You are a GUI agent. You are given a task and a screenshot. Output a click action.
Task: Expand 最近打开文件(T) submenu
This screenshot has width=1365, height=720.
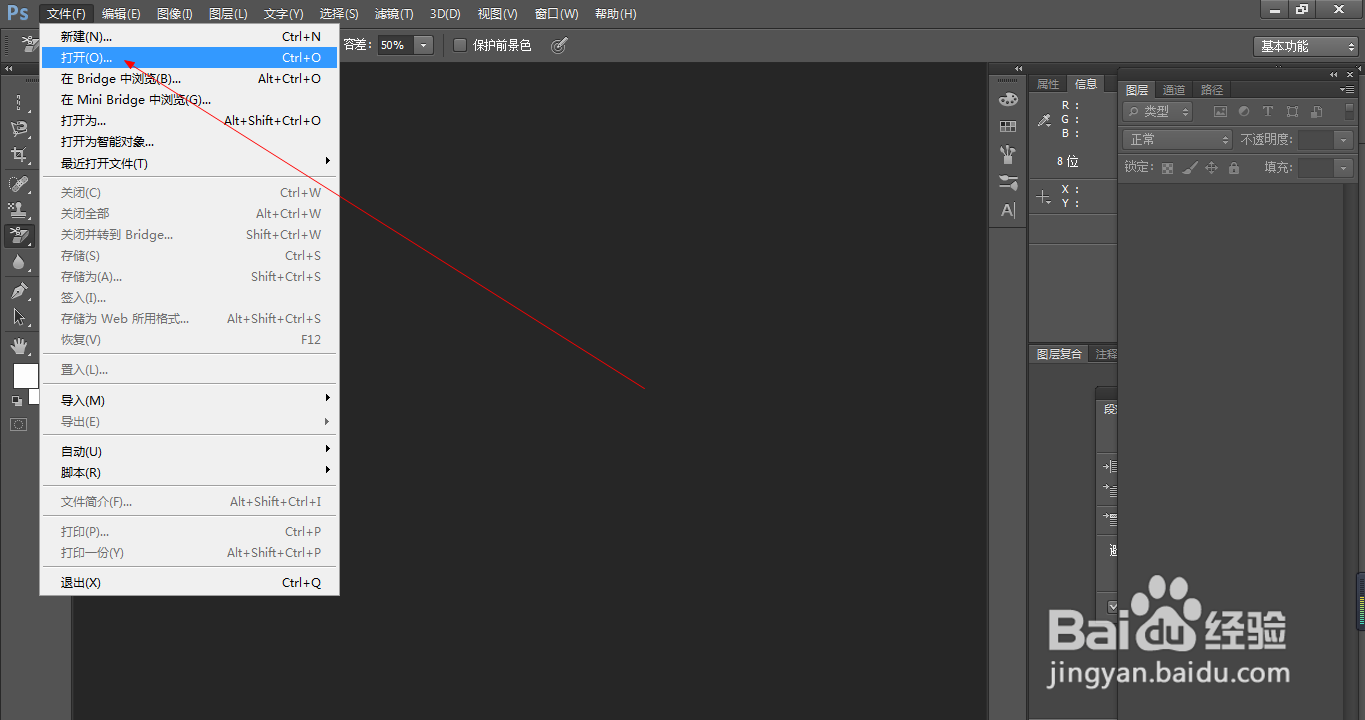pos(190,163)
